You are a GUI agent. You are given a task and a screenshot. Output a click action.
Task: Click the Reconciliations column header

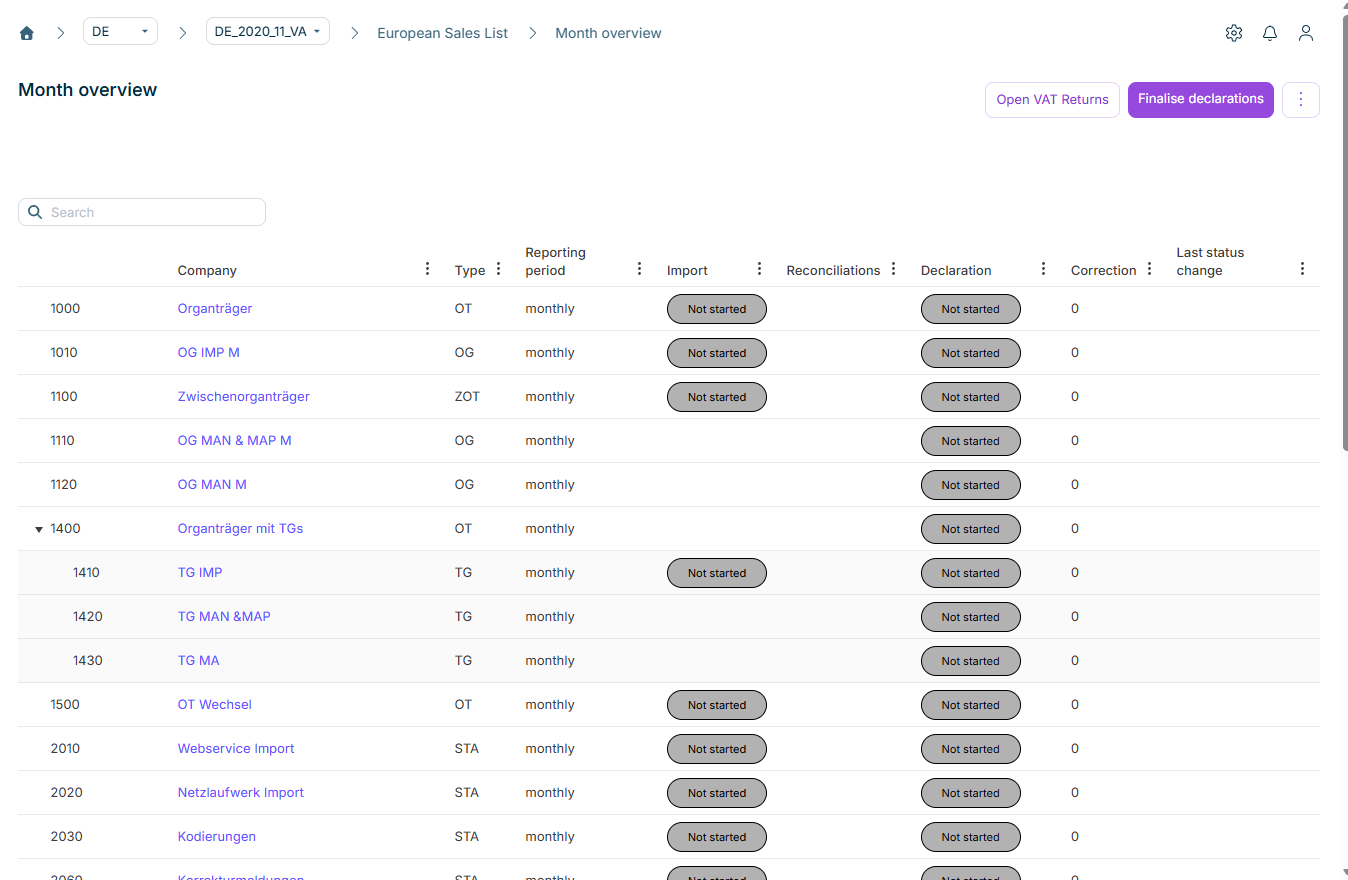(833, 270)
